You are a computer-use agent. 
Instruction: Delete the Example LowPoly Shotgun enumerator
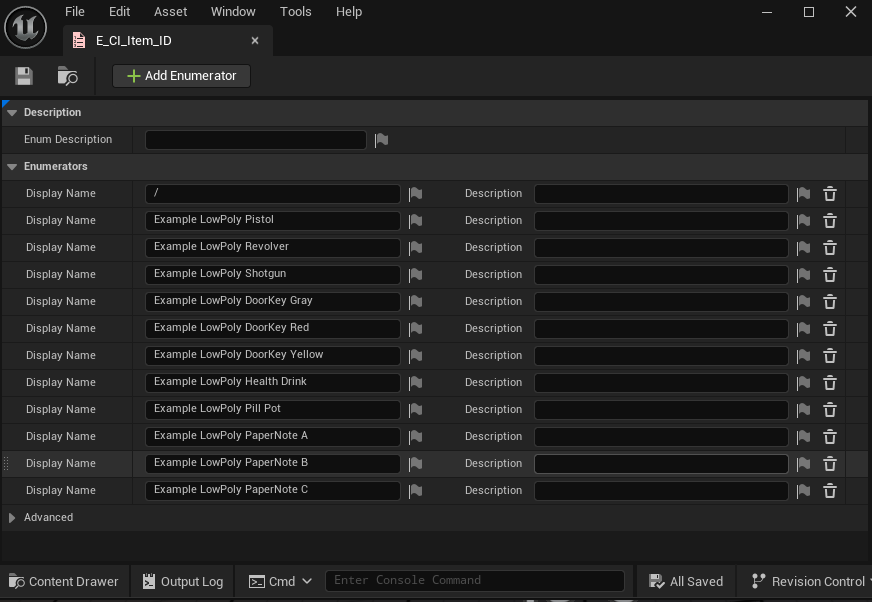pos(830,275)
